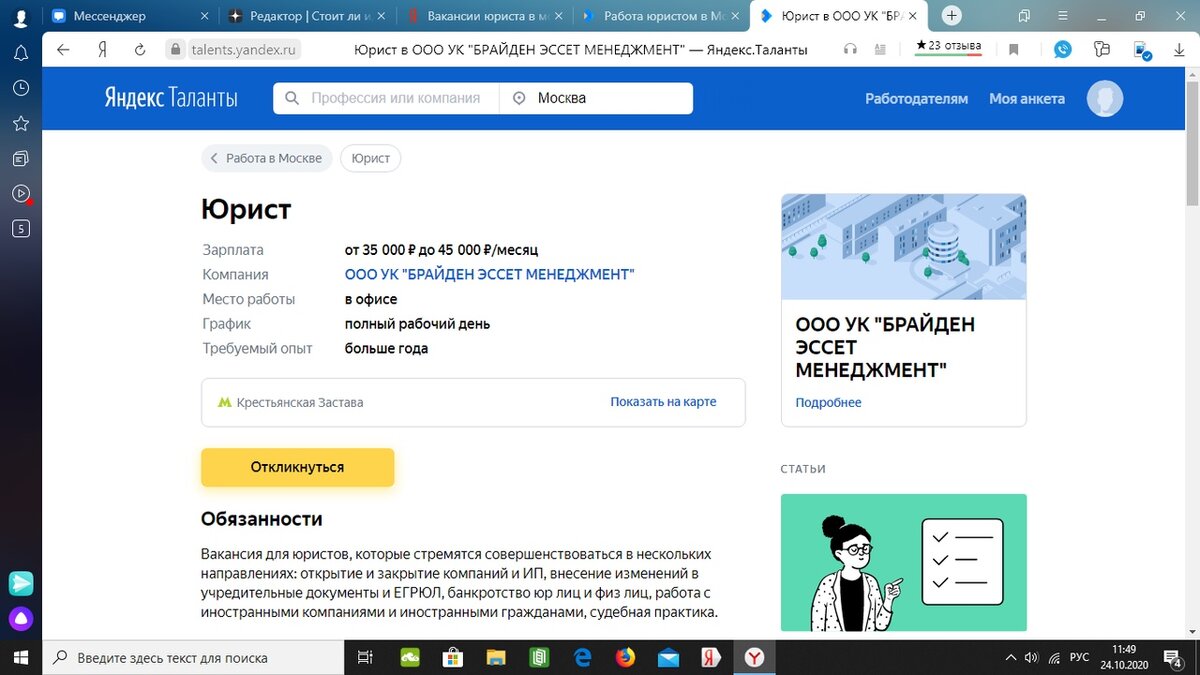Expand hidden tray icons with the chevron

coord(1010,657)
